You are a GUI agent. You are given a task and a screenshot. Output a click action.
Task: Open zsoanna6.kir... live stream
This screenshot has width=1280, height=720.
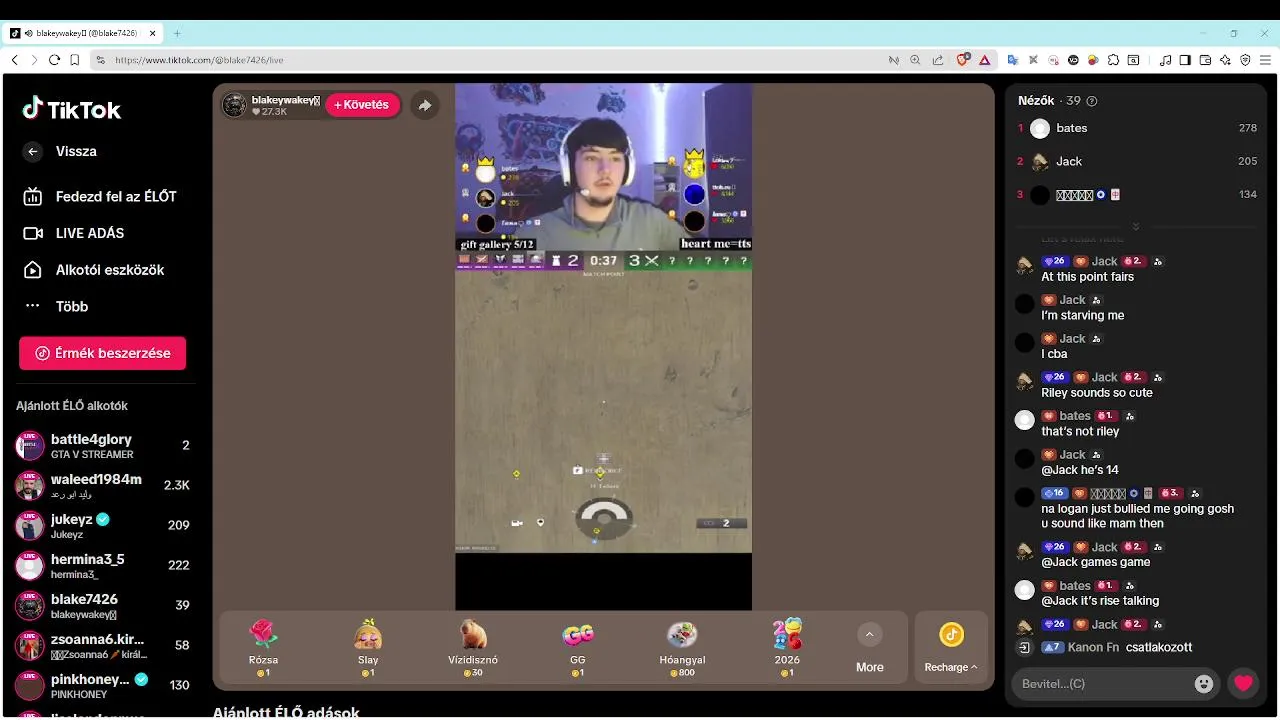(x=102, y=646)
